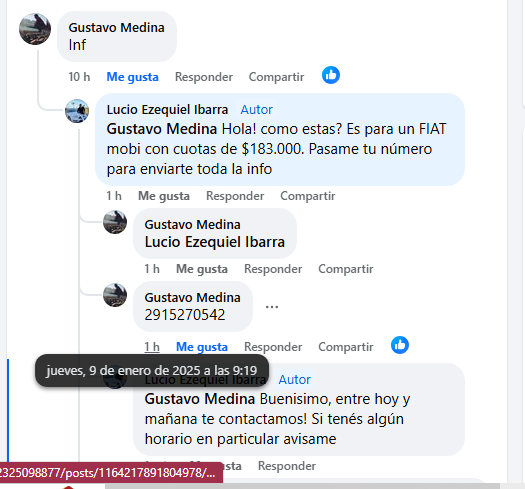The width and height of the screenshot is (525, 489).
Task: Click Responder under the FIAT mobi reply
Action: point(235,196)
